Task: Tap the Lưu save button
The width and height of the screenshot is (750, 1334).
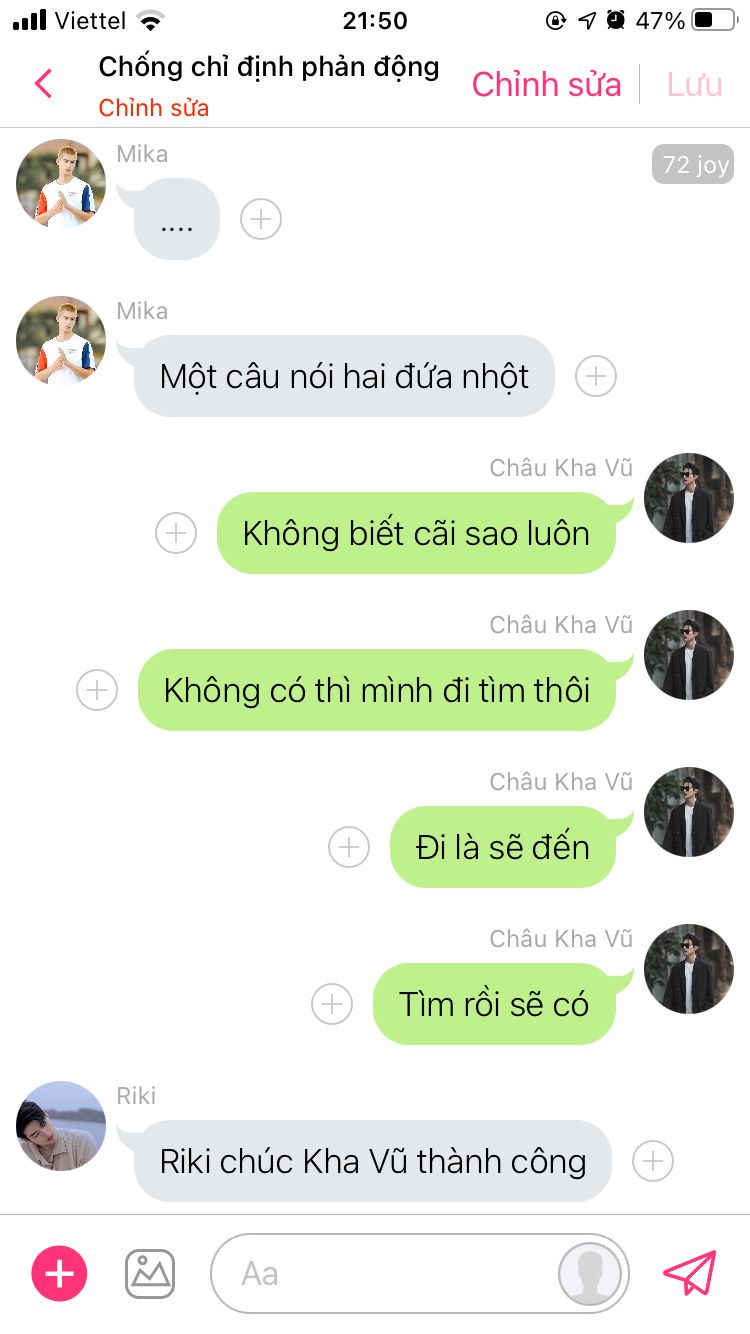Action: pyautogui.click(x=694, y=84)
